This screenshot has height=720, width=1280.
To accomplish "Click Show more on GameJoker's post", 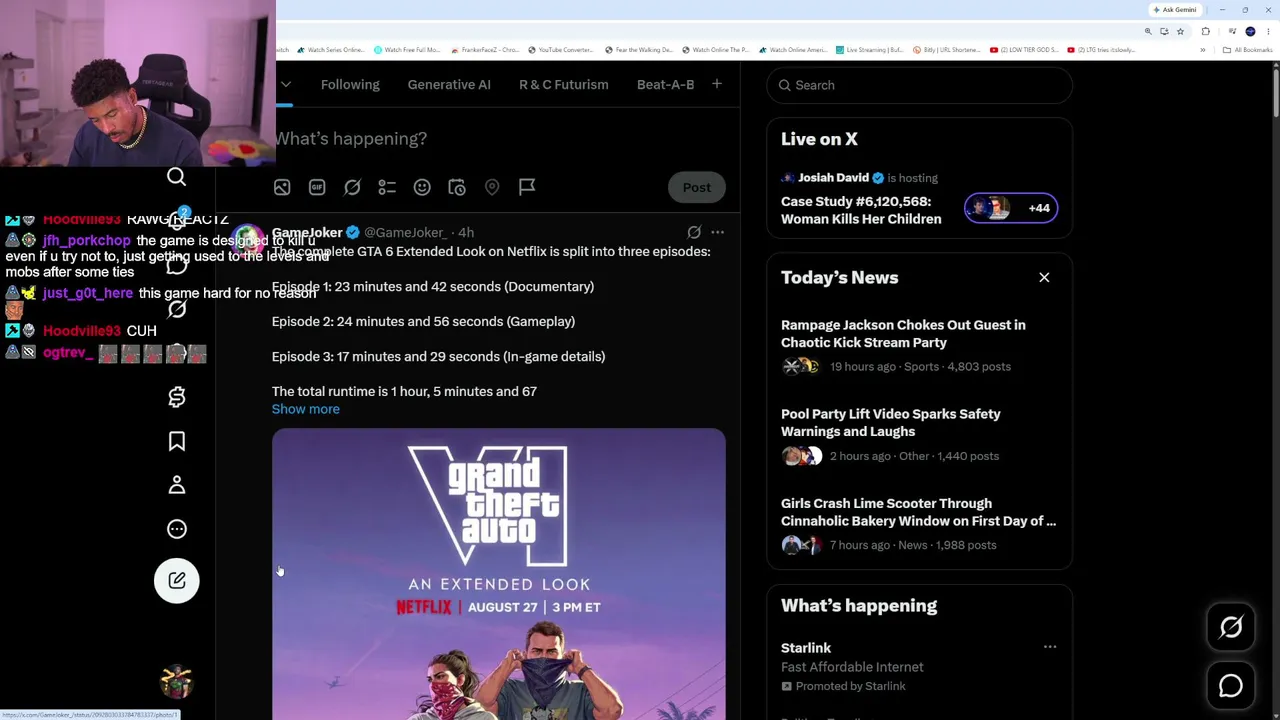I will 306,409.
